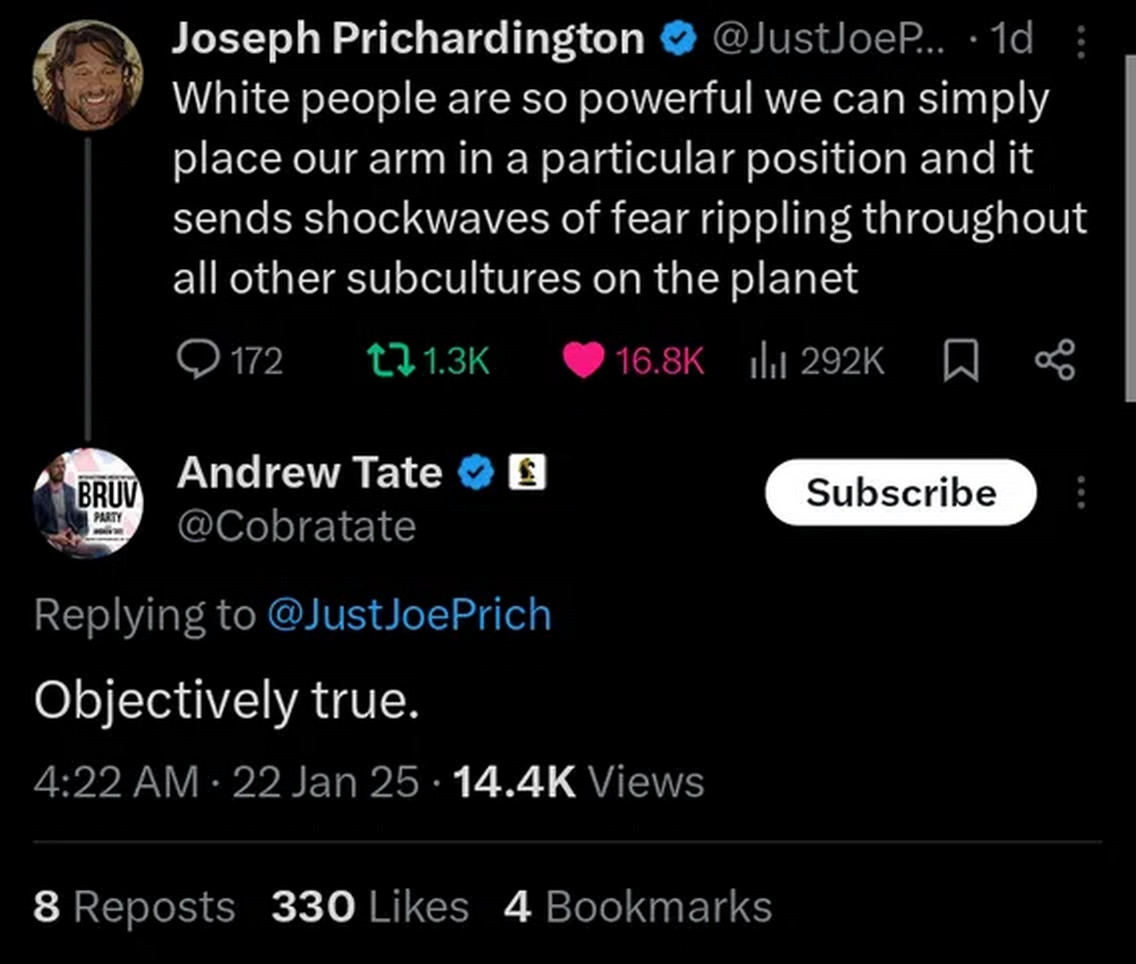Open the @JustJoePrich mention link

[x=409, y=614]
